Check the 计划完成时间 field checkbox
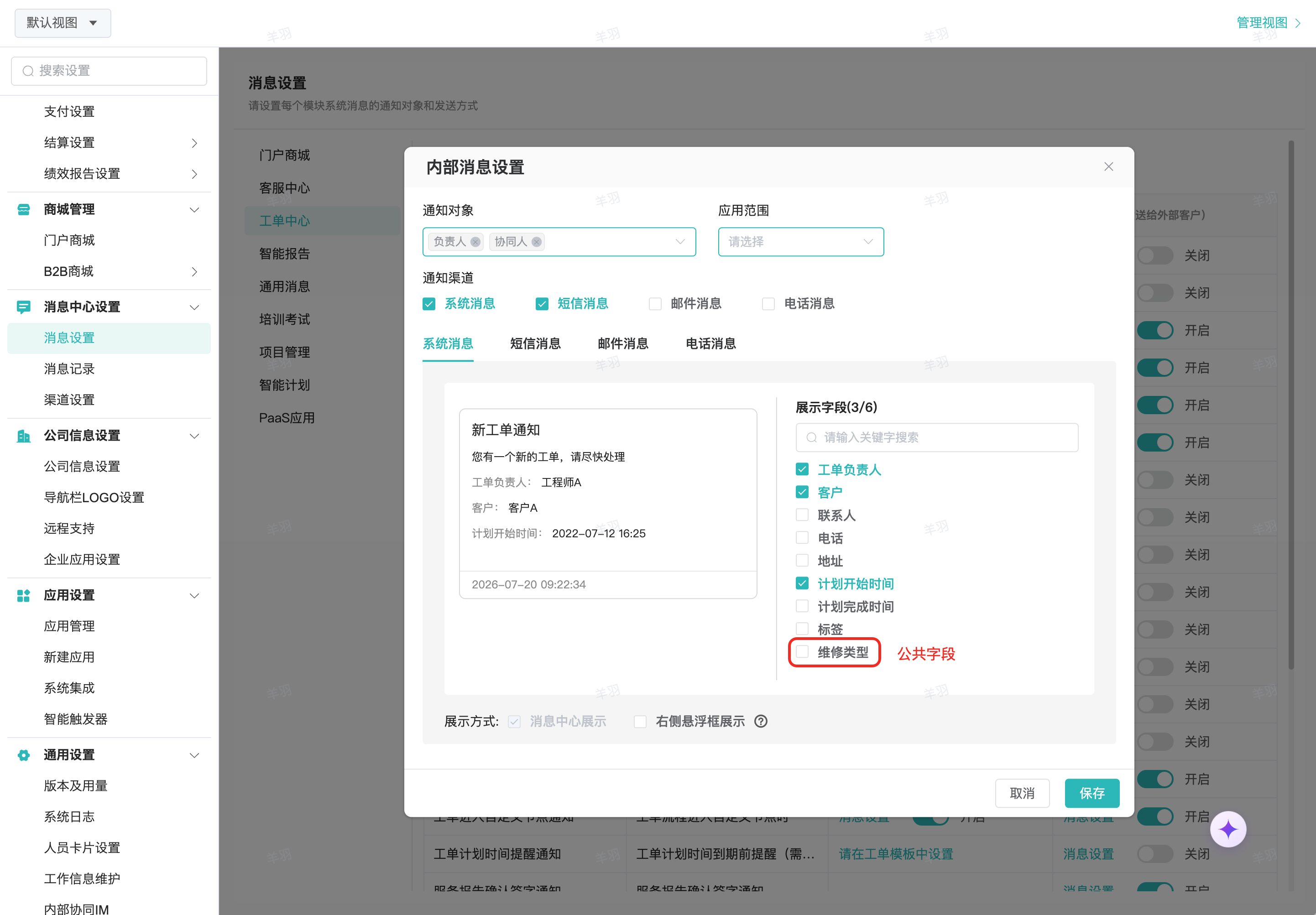This screenshot has height=915, width=1316. pyautogui.click(x=802, y=606)
